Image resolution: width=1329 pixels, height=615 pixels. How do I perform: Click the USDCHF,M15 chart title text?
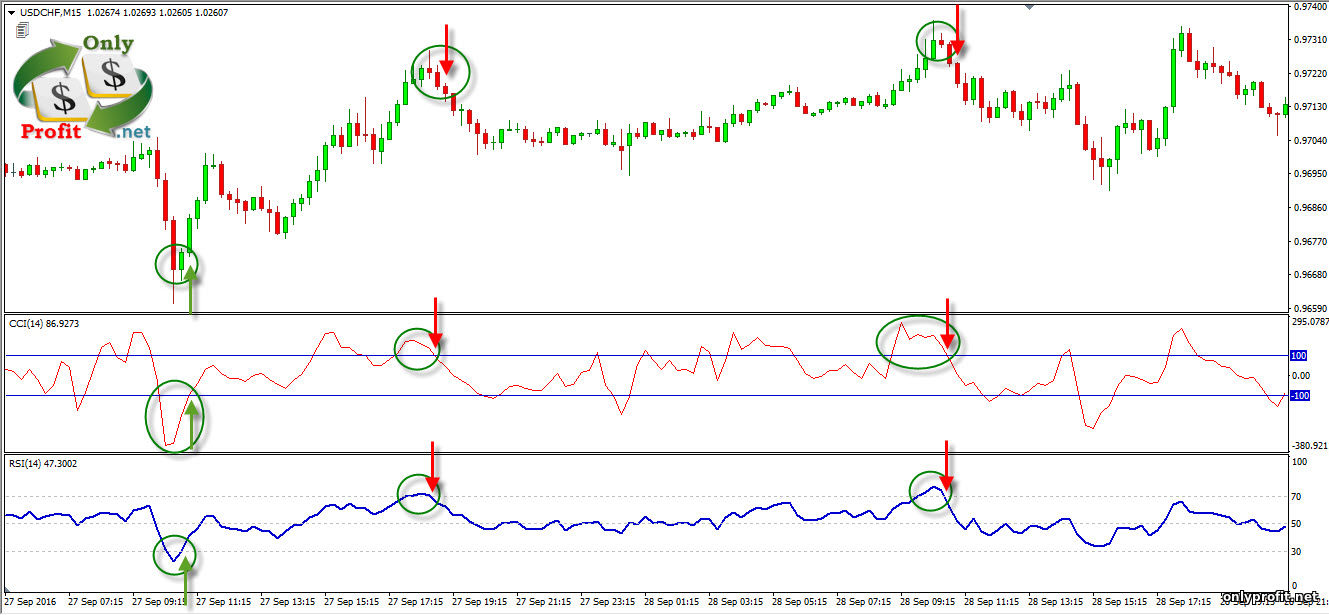pyautogui.click(x=51, y=12)
